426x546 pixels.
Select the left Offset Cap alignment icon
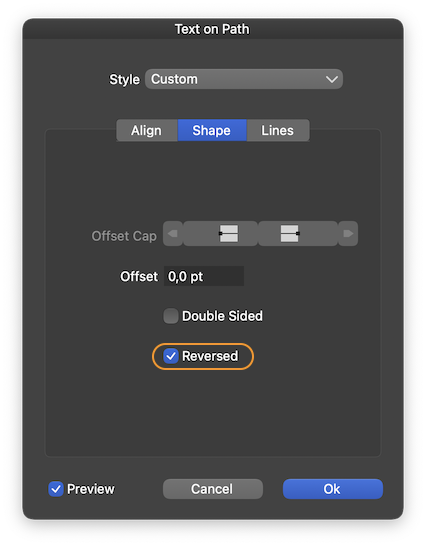click(x=221, y=233)
